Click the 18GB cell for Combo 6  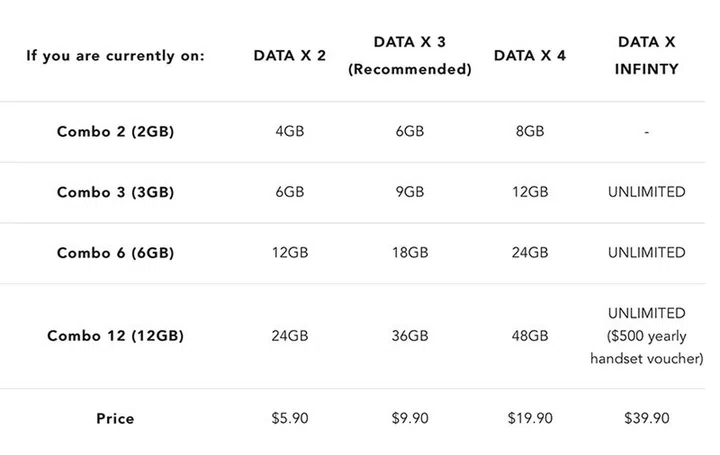[x=409, y=253]
